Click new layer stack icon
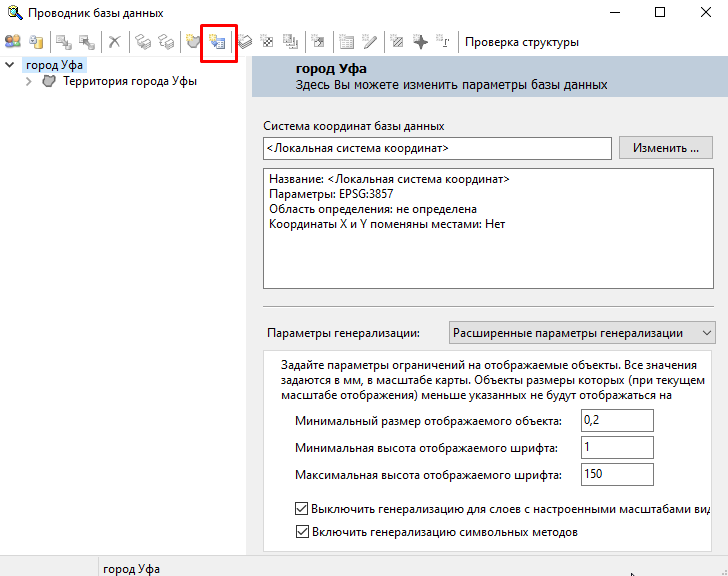This screenshot has height=576, width=728. point(245,42)
